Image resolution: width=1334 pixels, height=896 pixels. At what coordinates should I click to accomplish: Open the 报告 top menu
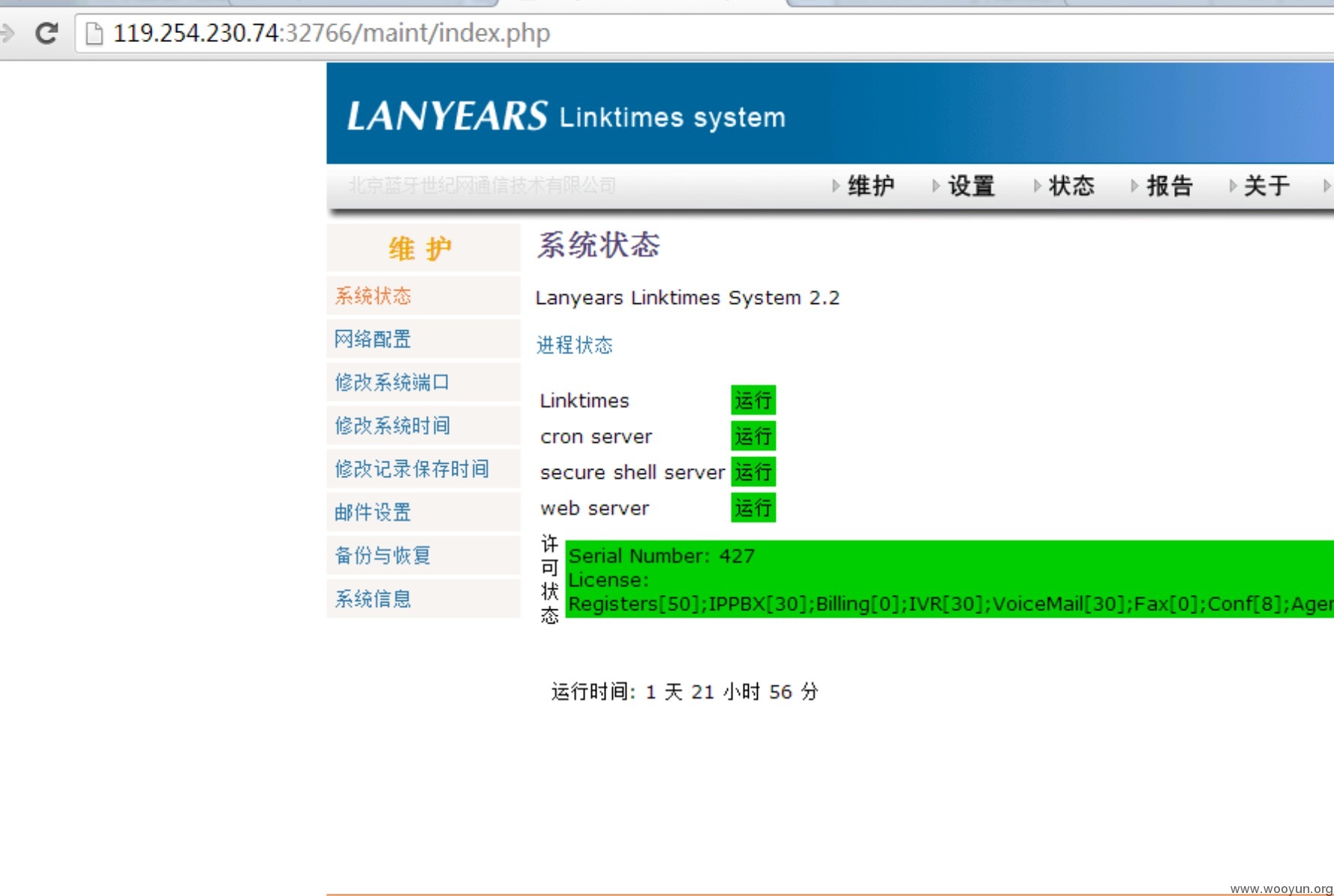pos(1170,185)
